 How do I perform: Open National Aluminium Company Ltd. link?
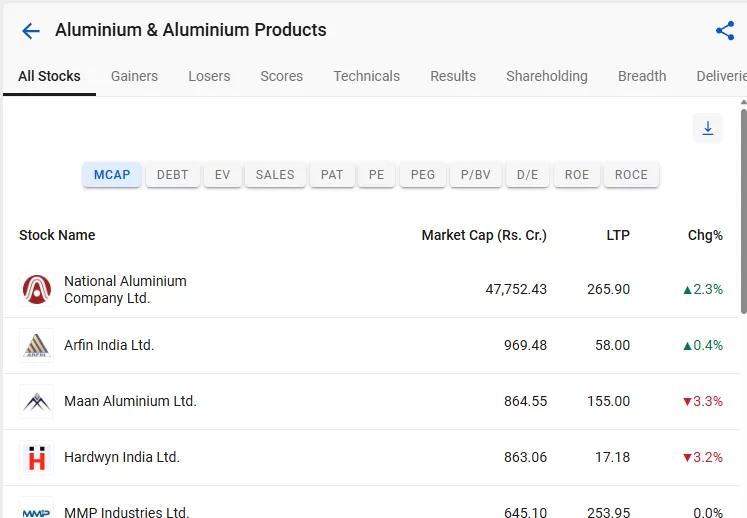point(125,289)
